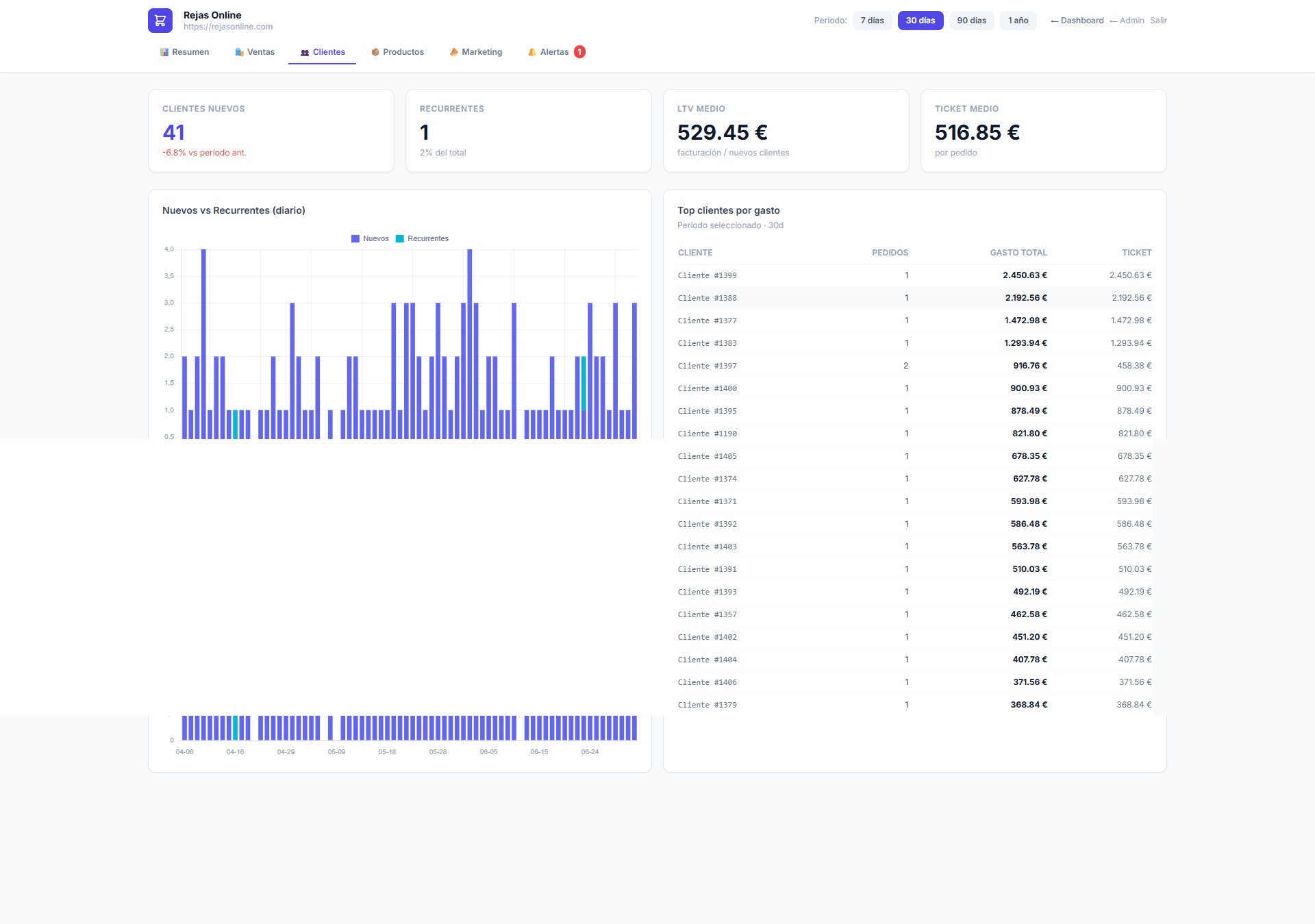Select row Cliente #1395
This screenshot has height=924, width=1315.
tap(914, 411)
